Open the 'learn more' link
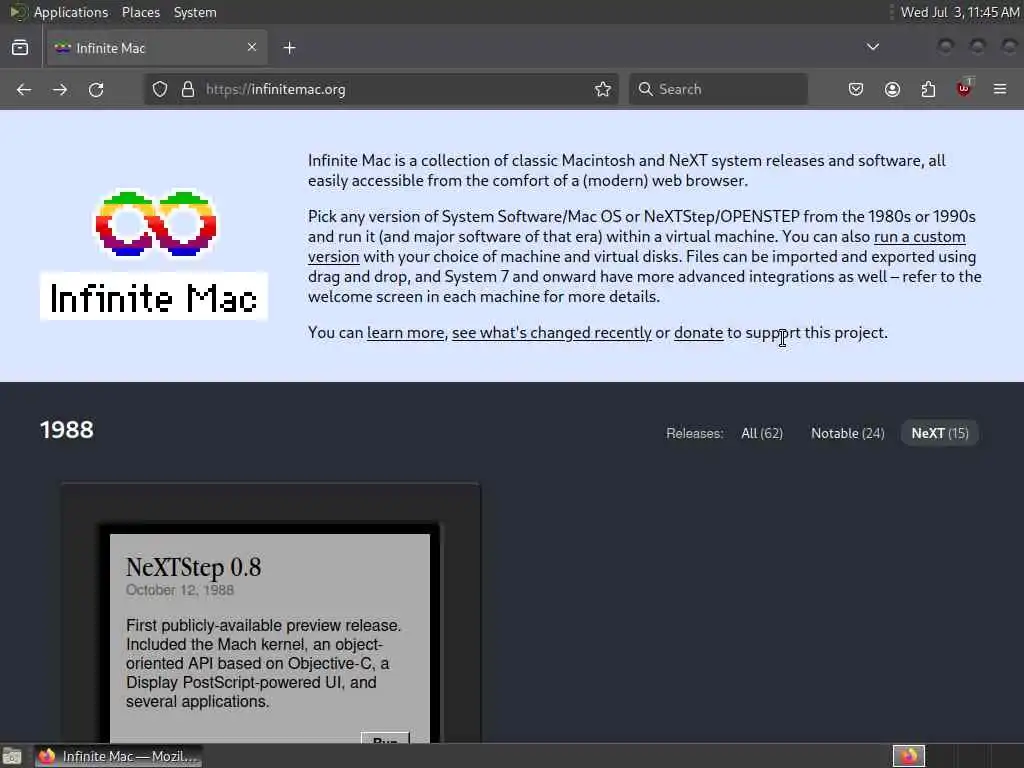Screen dimensions: 1024x768 [406, 332]
